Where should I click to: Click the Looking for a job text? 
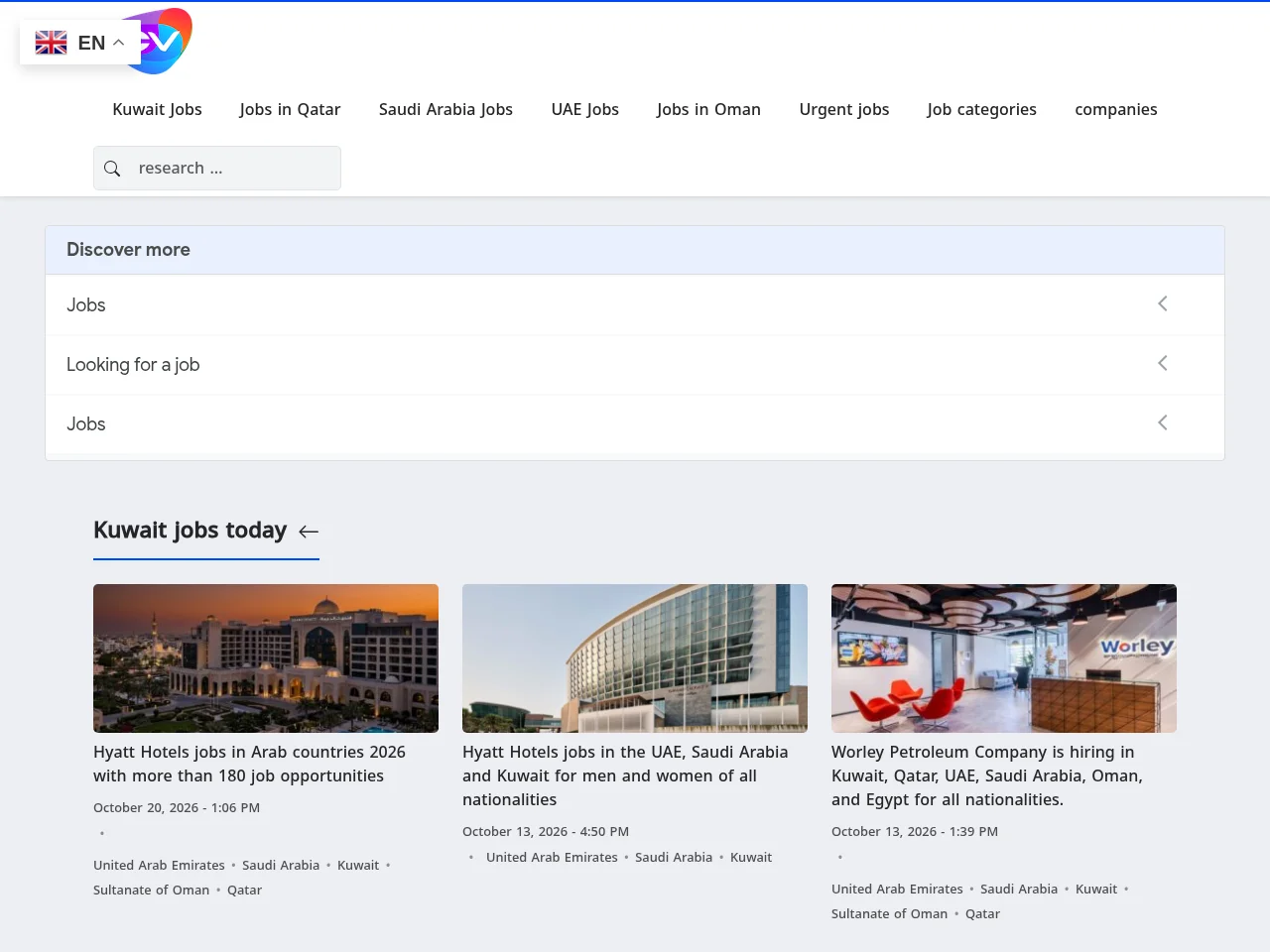(133, 364)
